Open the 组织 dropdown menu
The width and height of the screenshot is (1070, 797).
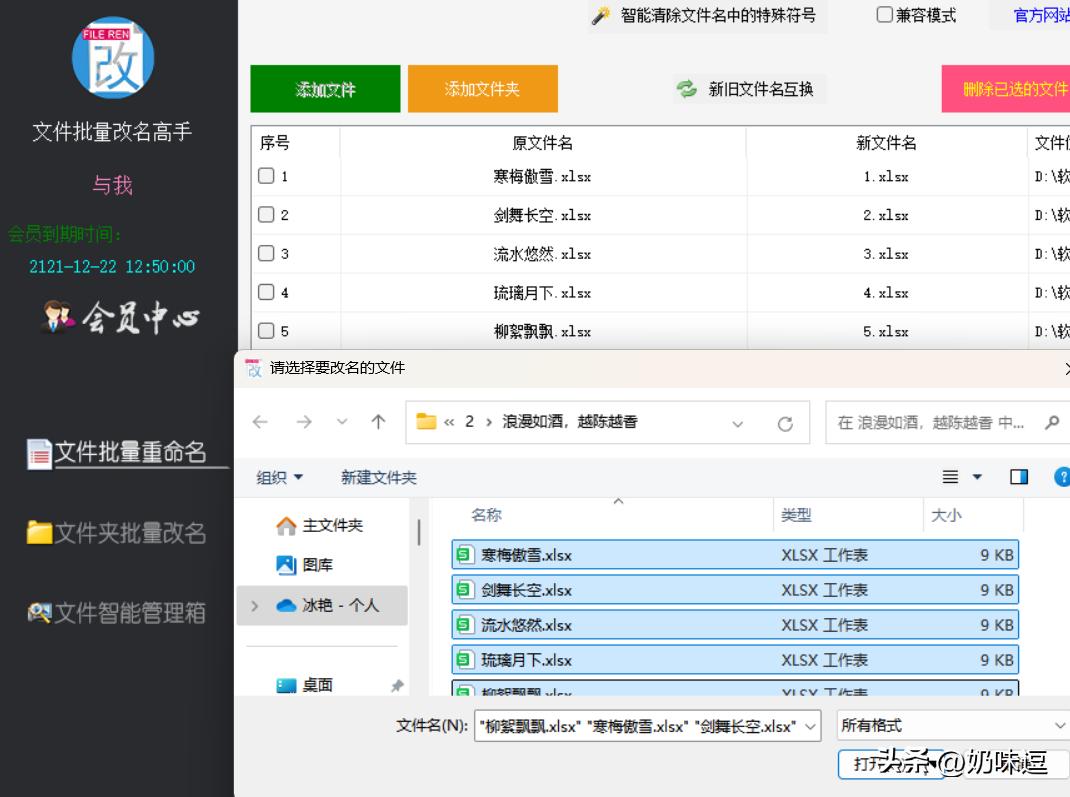pyautogui.click(x=279, y=478)
